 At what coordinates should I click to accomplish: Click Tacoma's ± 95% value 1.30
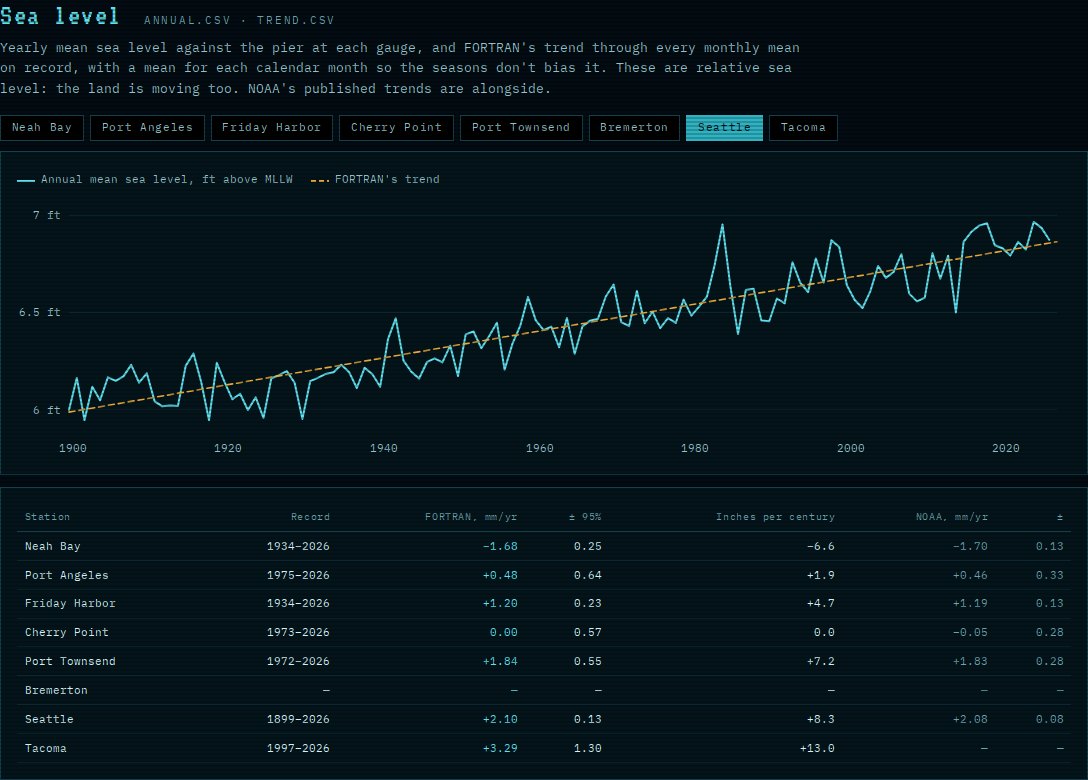588,749
